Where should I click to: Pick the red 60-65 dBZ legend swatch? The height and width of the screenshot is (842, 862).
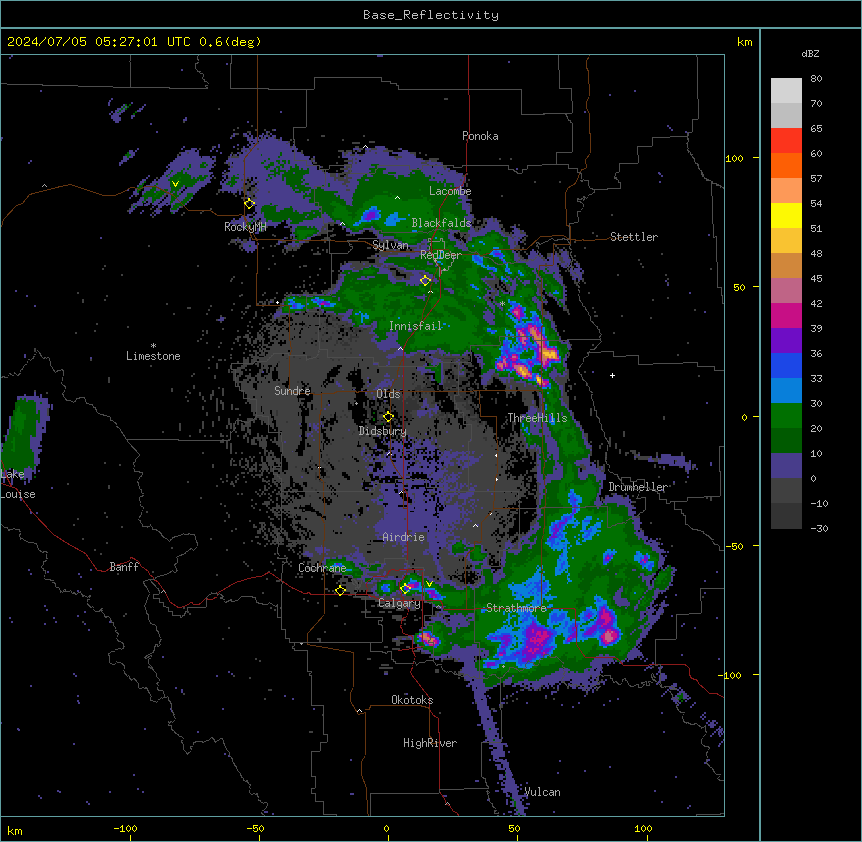(x=786, y=140)
